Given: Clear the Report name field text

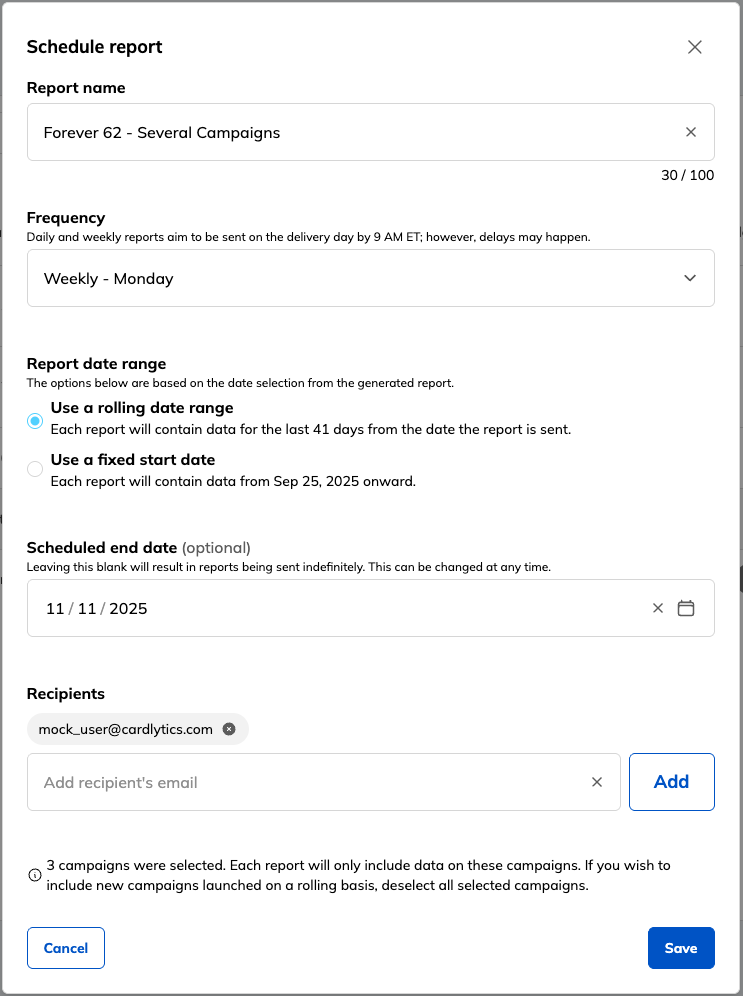Looking at the screenshot, I should [690, 132].
